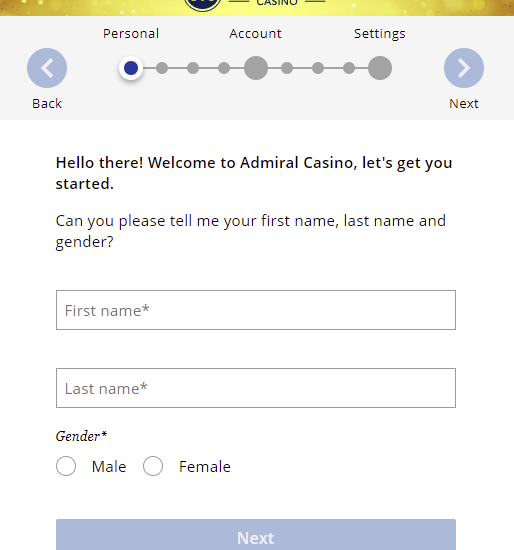Image resolution: width=514 pixels, height=550 pixels.
Task: Select the active blue first step dot
Action: 131,68
